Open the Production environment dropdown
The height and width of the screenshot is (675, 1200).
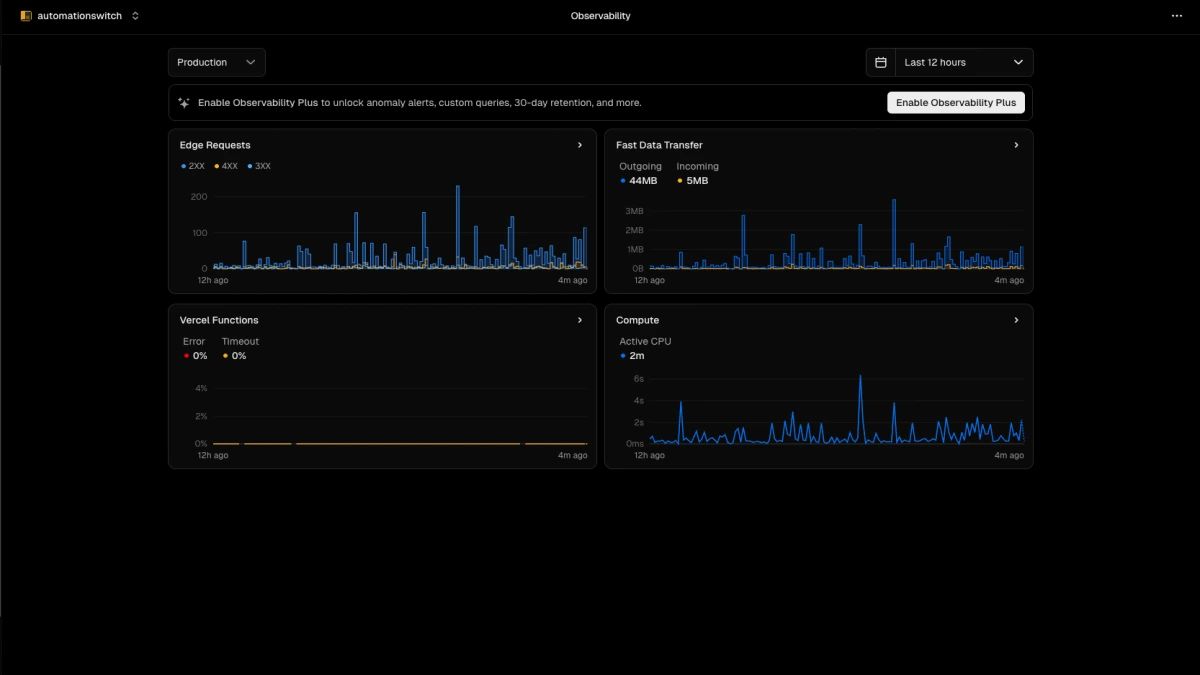click(217, 62)
